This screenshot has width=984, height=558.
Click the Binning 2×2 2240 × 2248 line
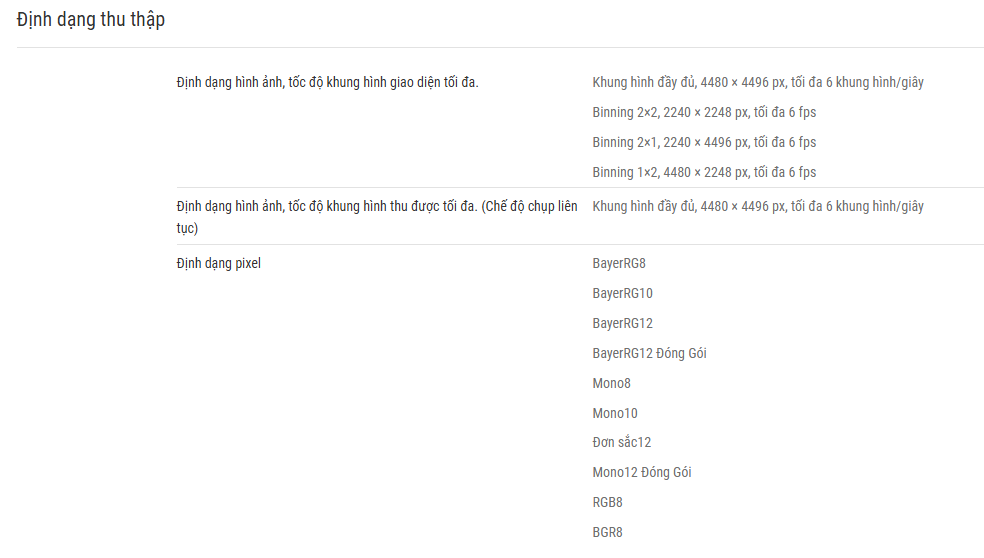pos(704,112)
